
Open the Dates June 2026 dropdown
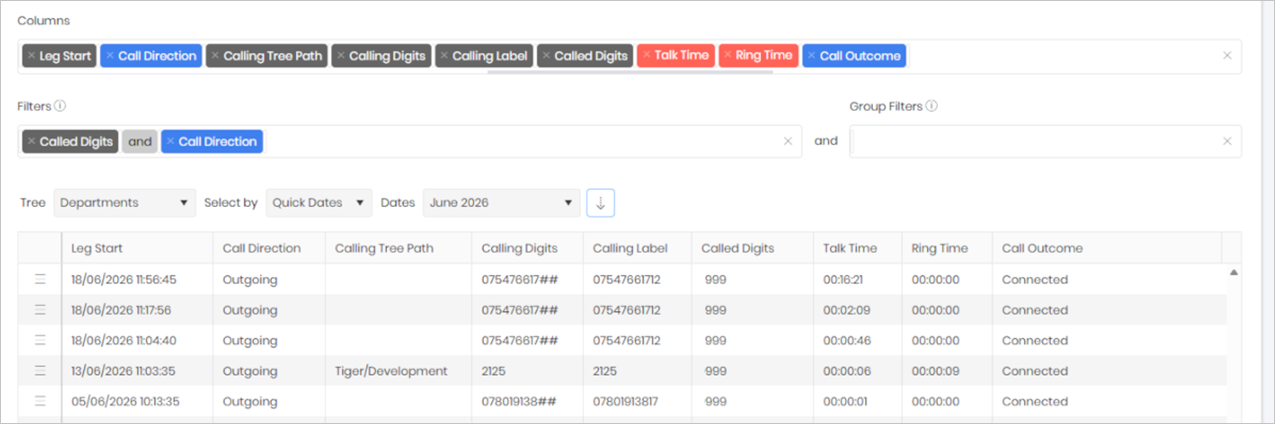coord(501,203)
